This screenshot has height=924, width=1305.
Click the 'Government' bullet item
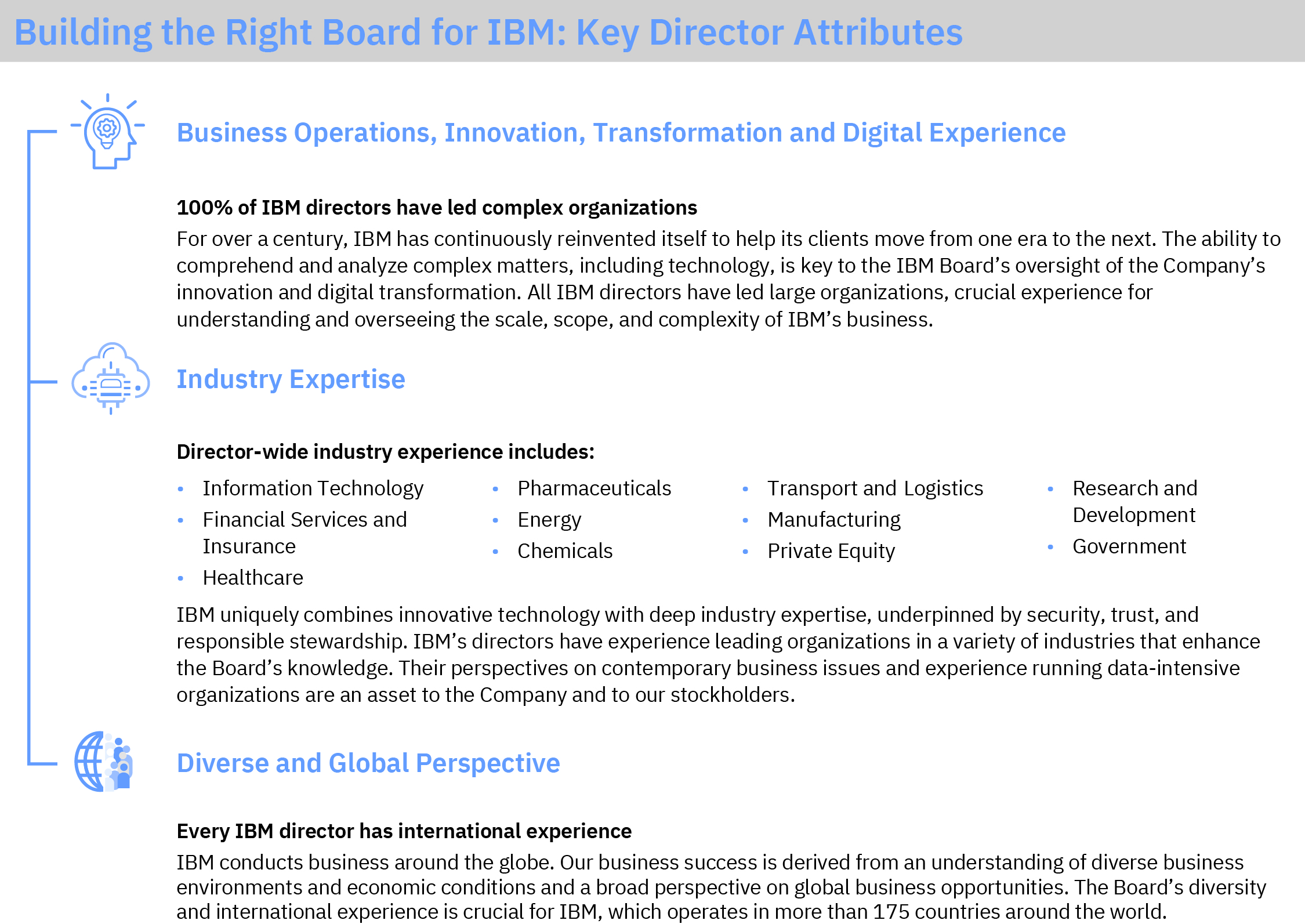click(1129, 546)
